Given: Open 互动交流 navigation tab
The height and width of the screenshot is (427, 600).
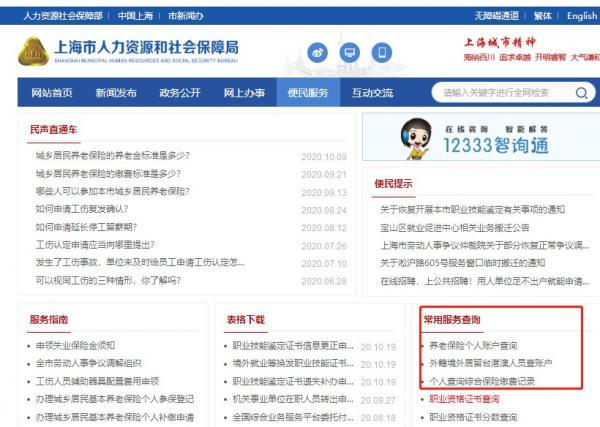Looking at the screenshot, I should (x=372, y=93).
